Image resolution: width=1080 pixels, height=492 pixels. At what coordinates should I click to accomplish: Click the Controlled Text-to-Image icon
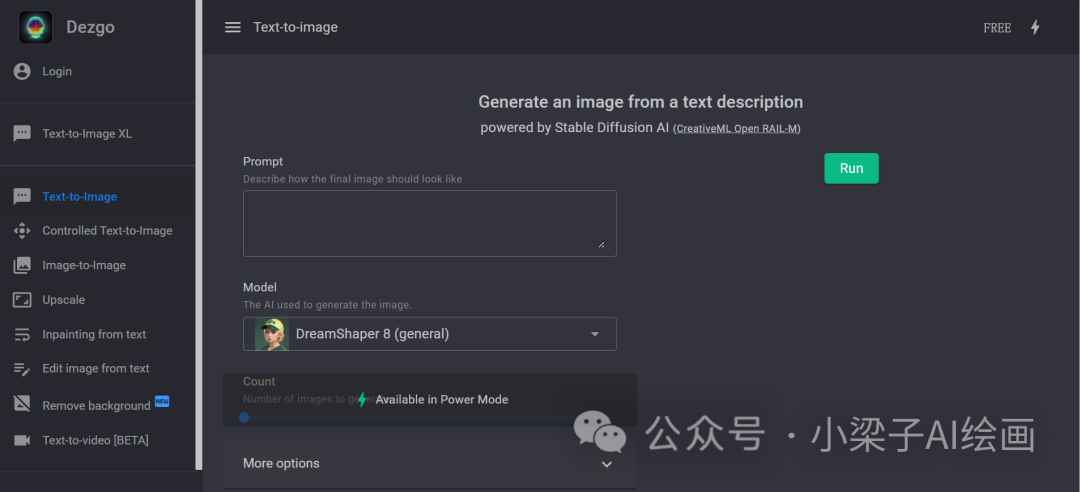click(x=22, y=231)
